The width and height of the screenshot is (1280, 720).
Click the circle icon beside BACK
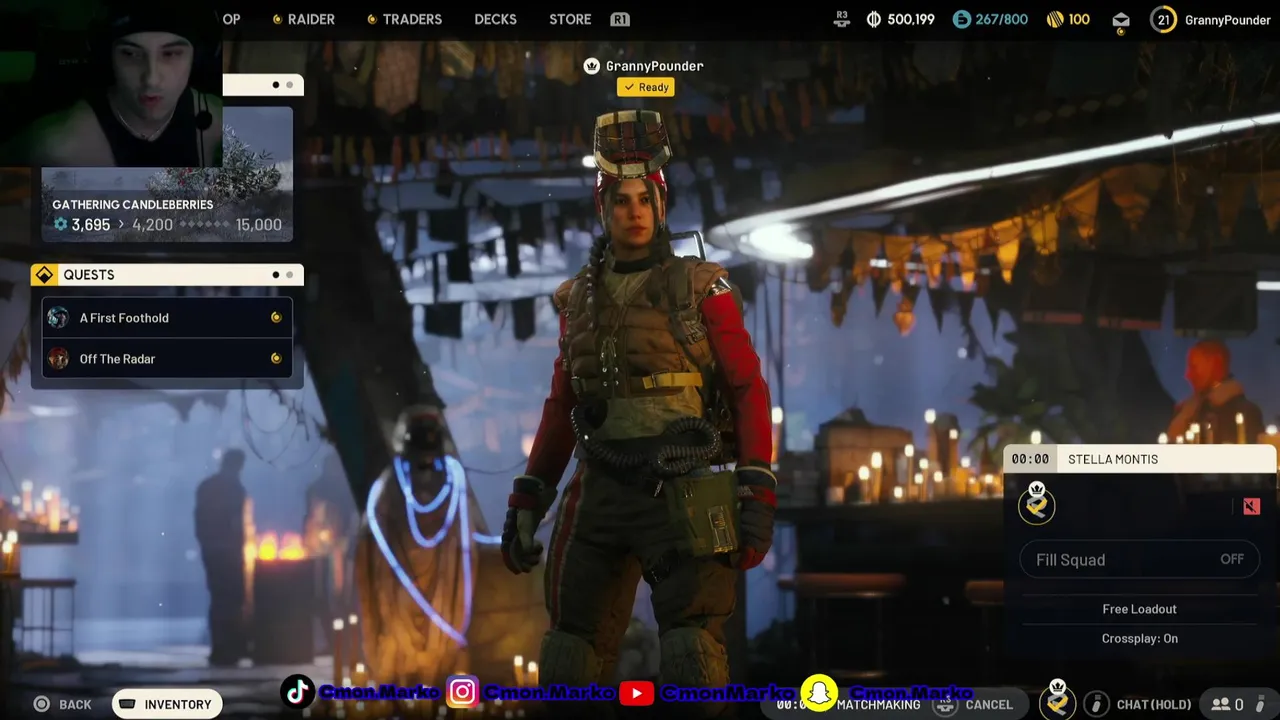42,705
